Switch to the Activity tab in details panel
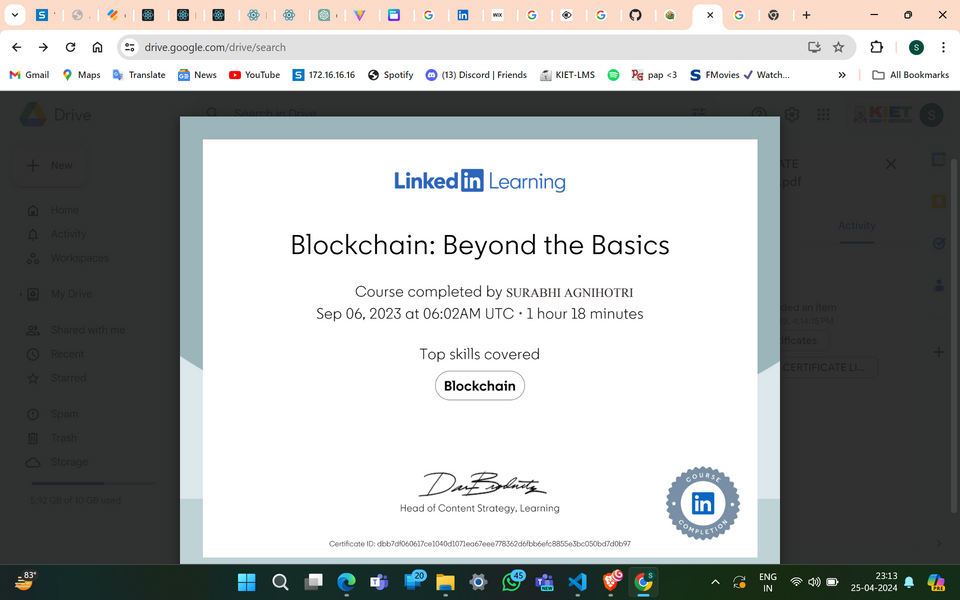Screen dimensions: 960x600 857,225
